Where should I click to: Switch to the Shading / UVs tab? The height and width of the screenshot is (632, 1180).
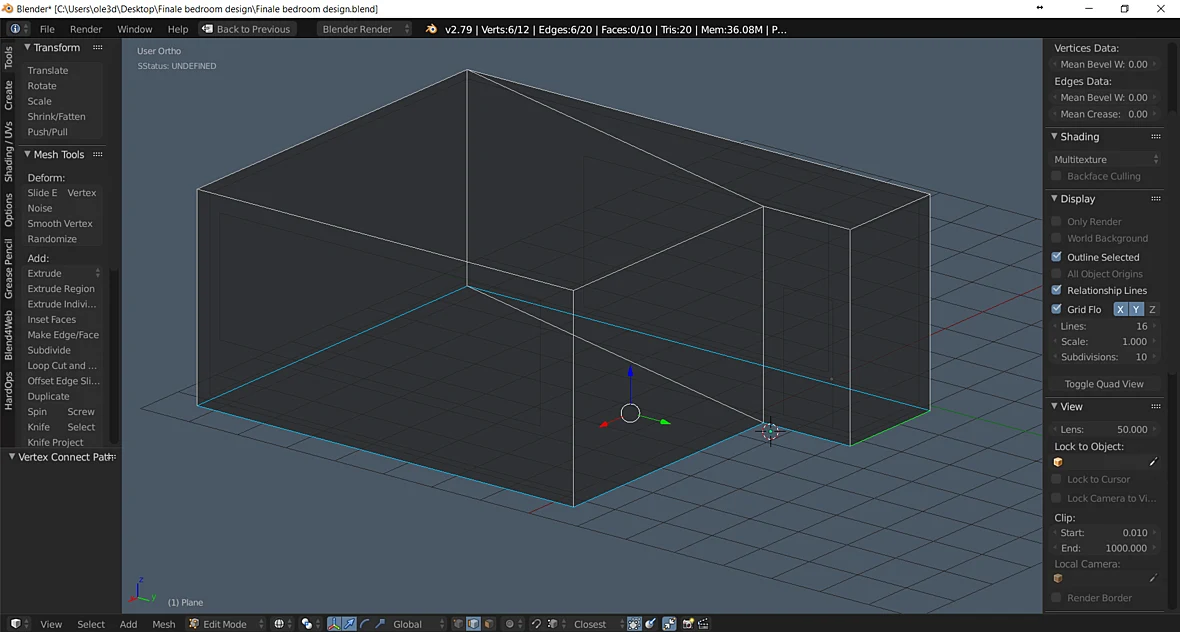click(8, 151)
